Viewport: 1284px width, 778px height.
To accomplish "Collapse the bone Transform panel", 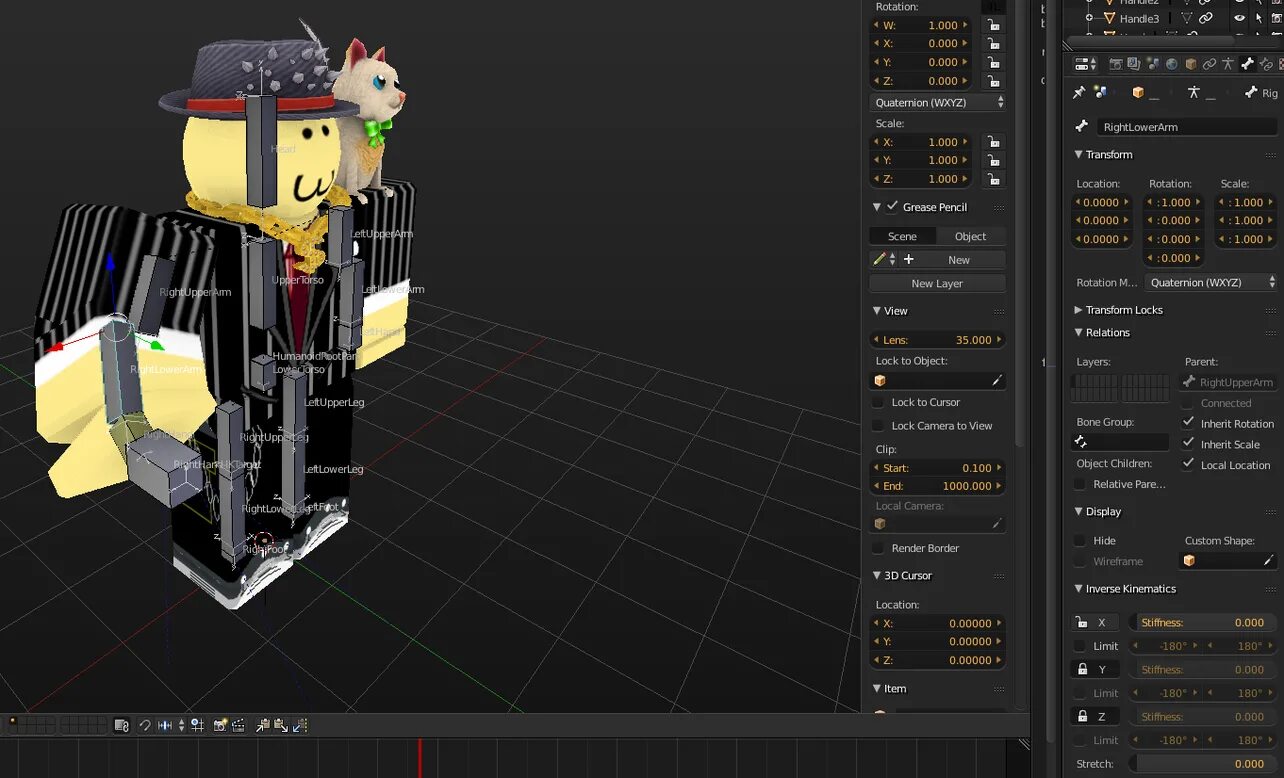I will pyautogui.click(x=1079, y=155).
